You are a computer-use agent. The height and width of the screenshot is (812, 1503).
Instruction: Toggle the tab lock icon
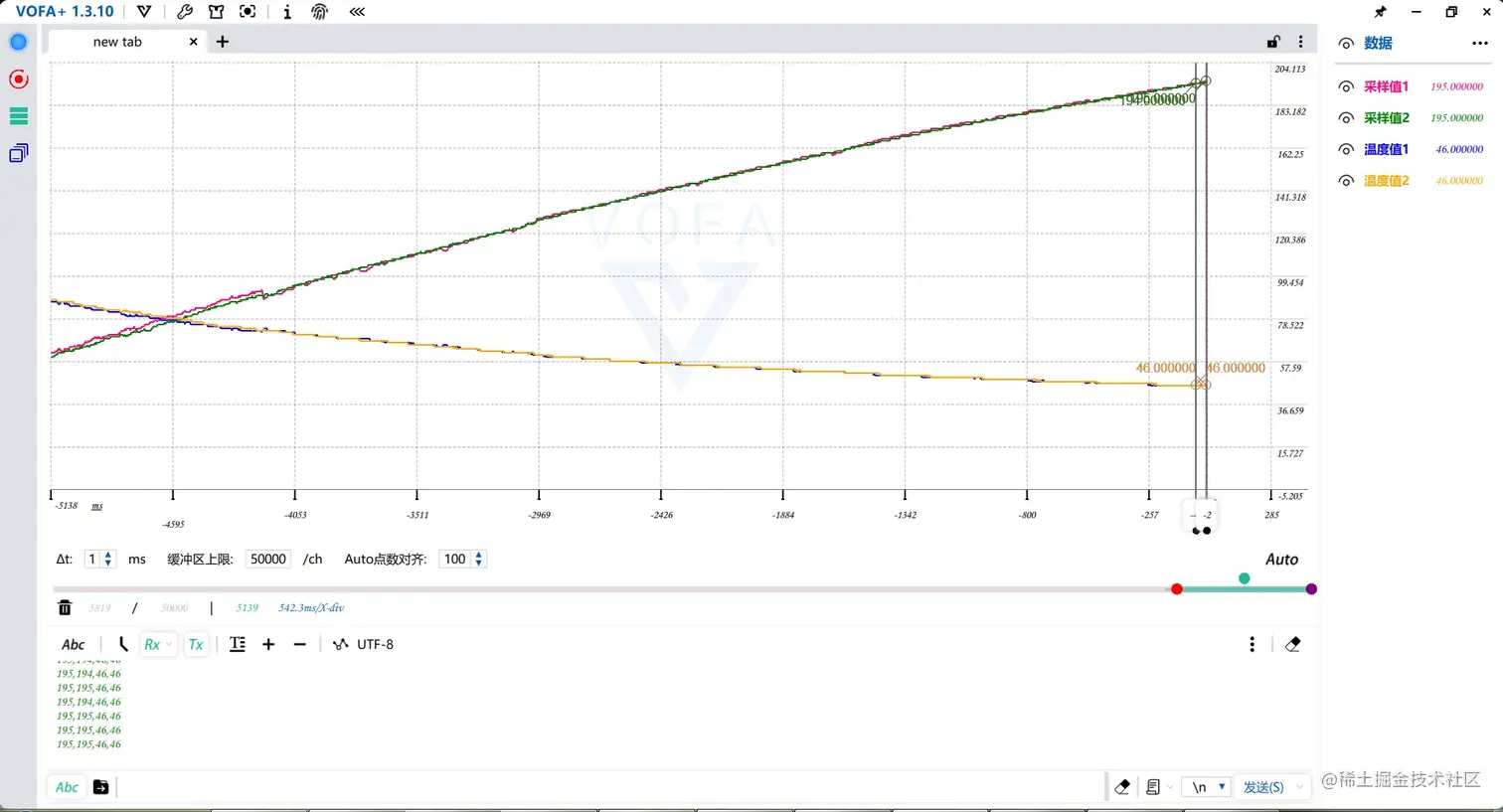1273,42
